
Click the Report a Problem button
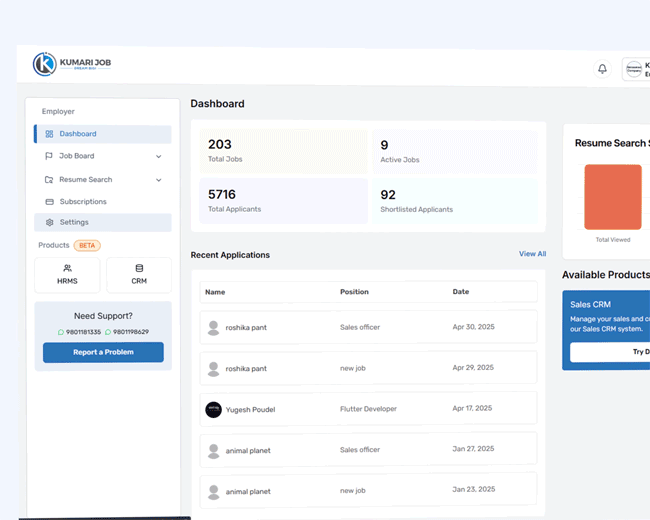tap(103, 352)
